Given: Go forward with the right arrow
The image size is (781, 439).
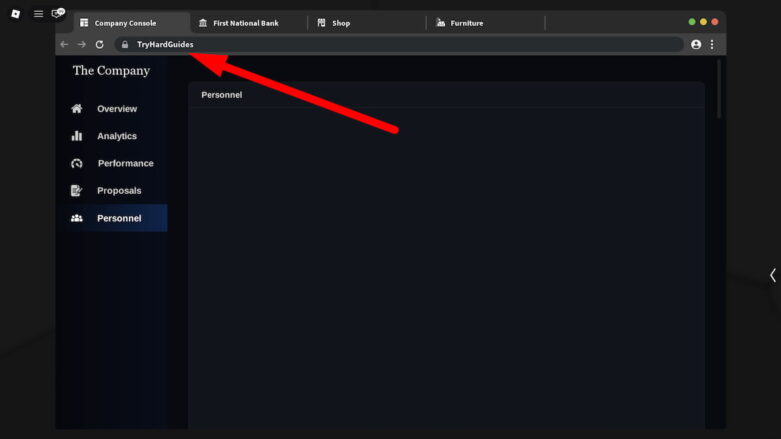Looking at the screenshot, I should [x=82, y=44].
